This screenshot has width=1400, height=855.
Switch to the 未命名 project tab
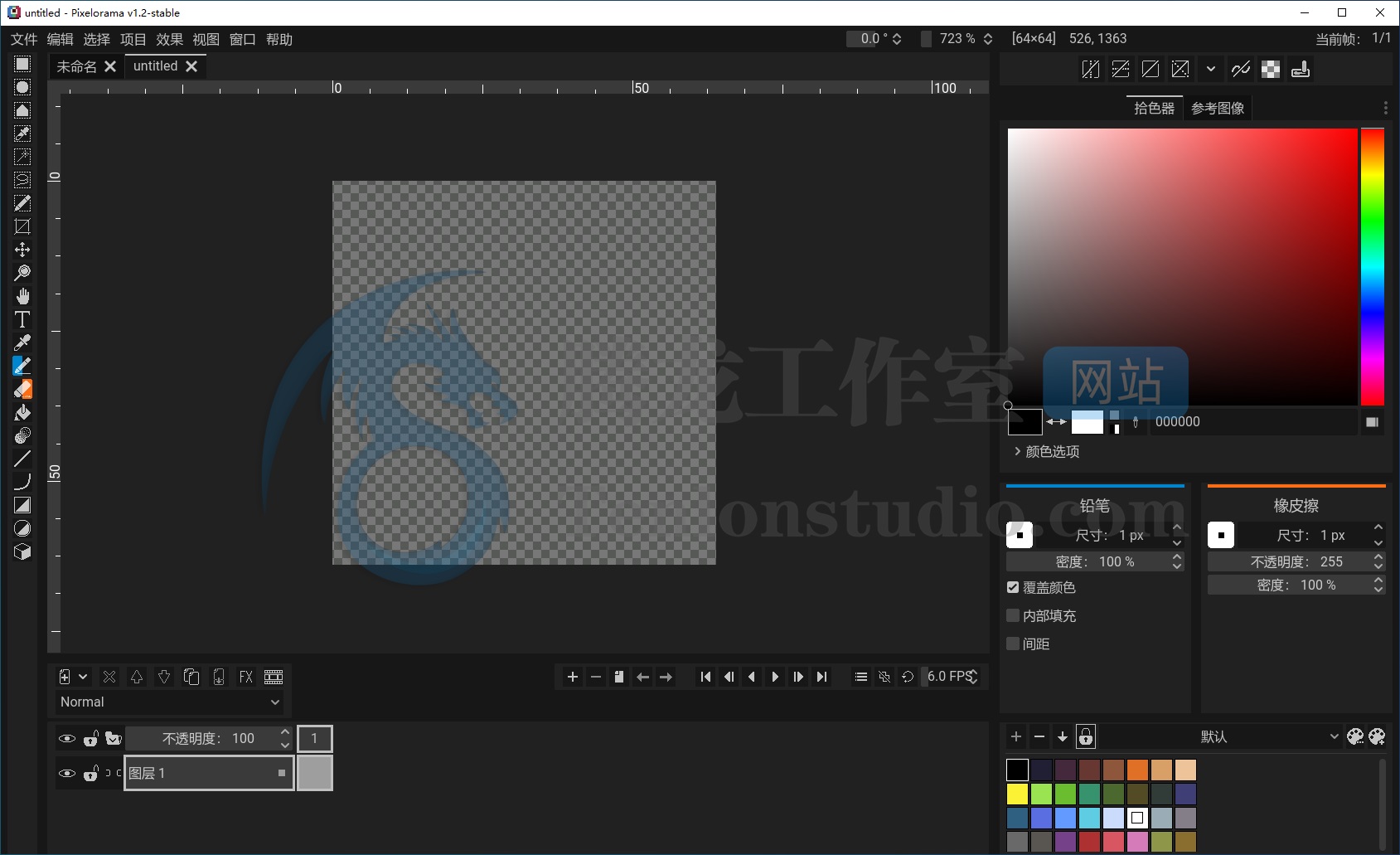pyautogui.click(x=76, y=66)
